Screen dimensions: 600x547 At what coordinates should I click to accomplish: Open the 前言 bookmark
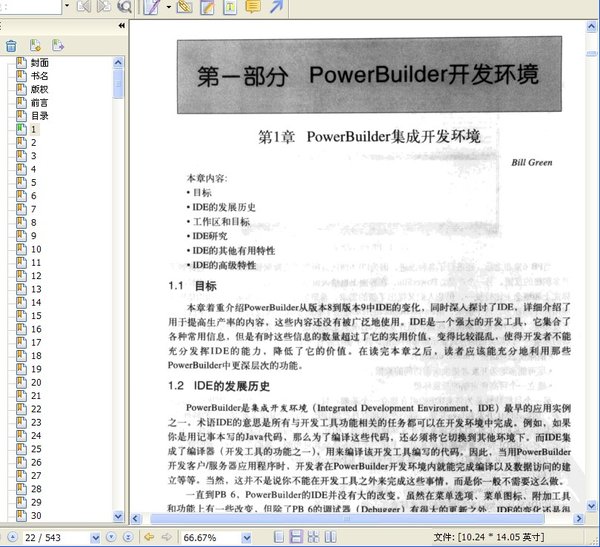click(39, 103)
